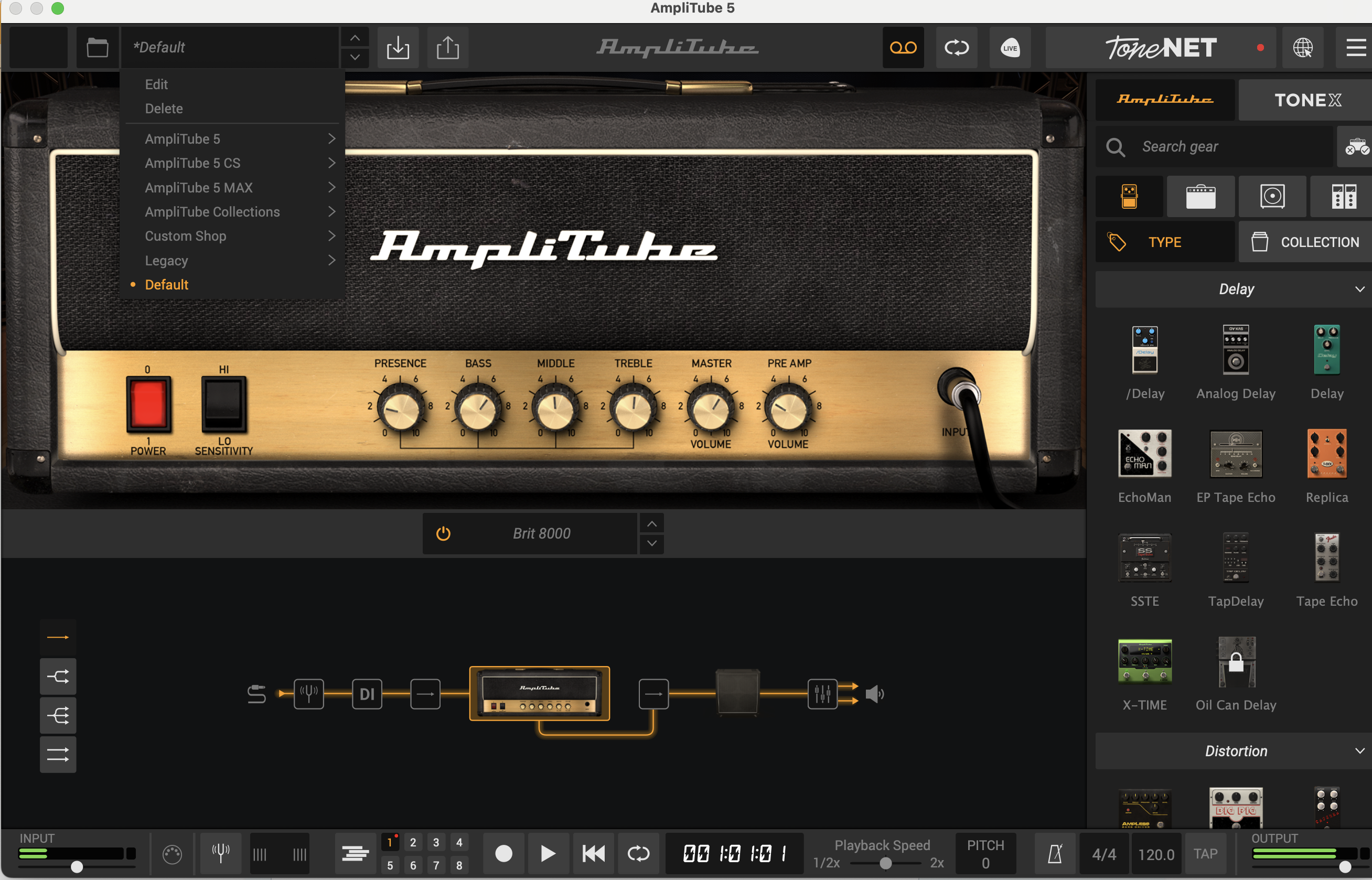Viewport: 1372px width, 880px height.
Task: Click the ToneNET globe icon
Action: [x=1302, y=47]
